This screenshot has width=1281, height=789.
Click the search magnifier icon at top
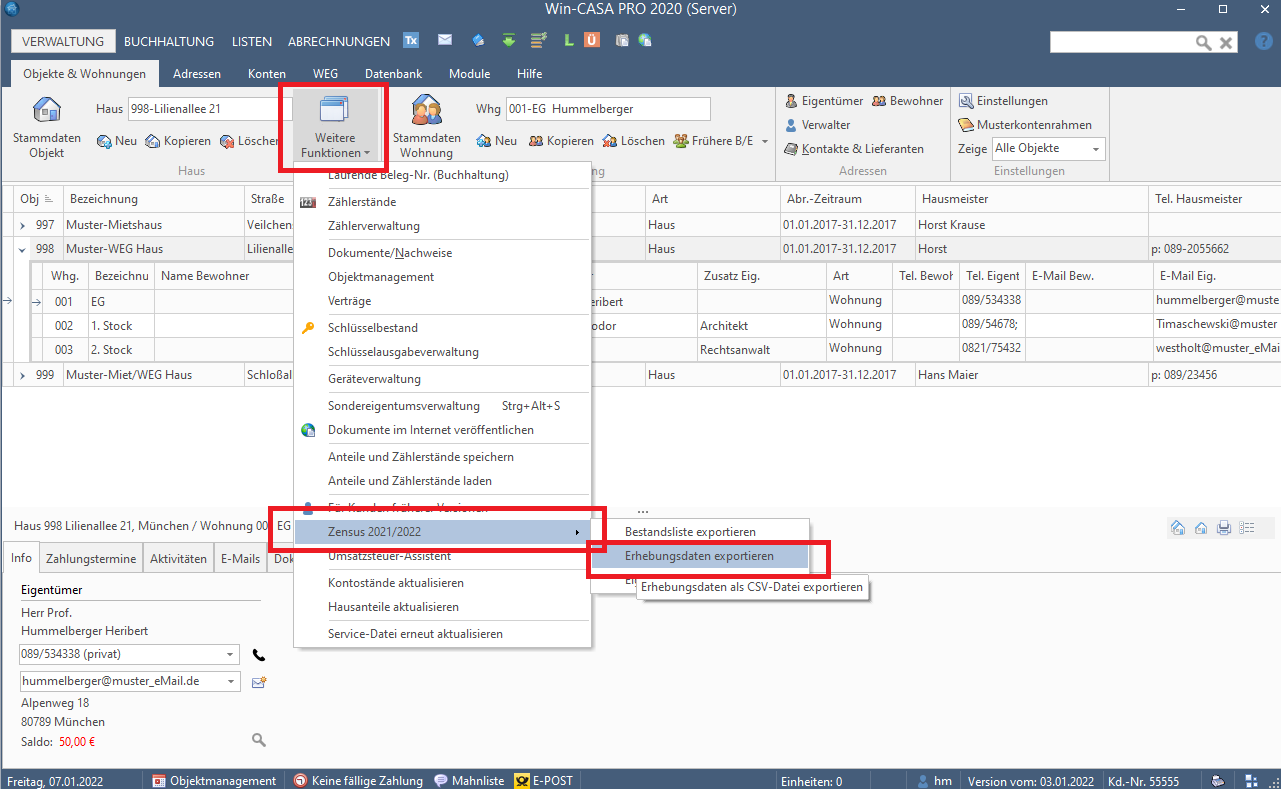[x=1204, y=42]
